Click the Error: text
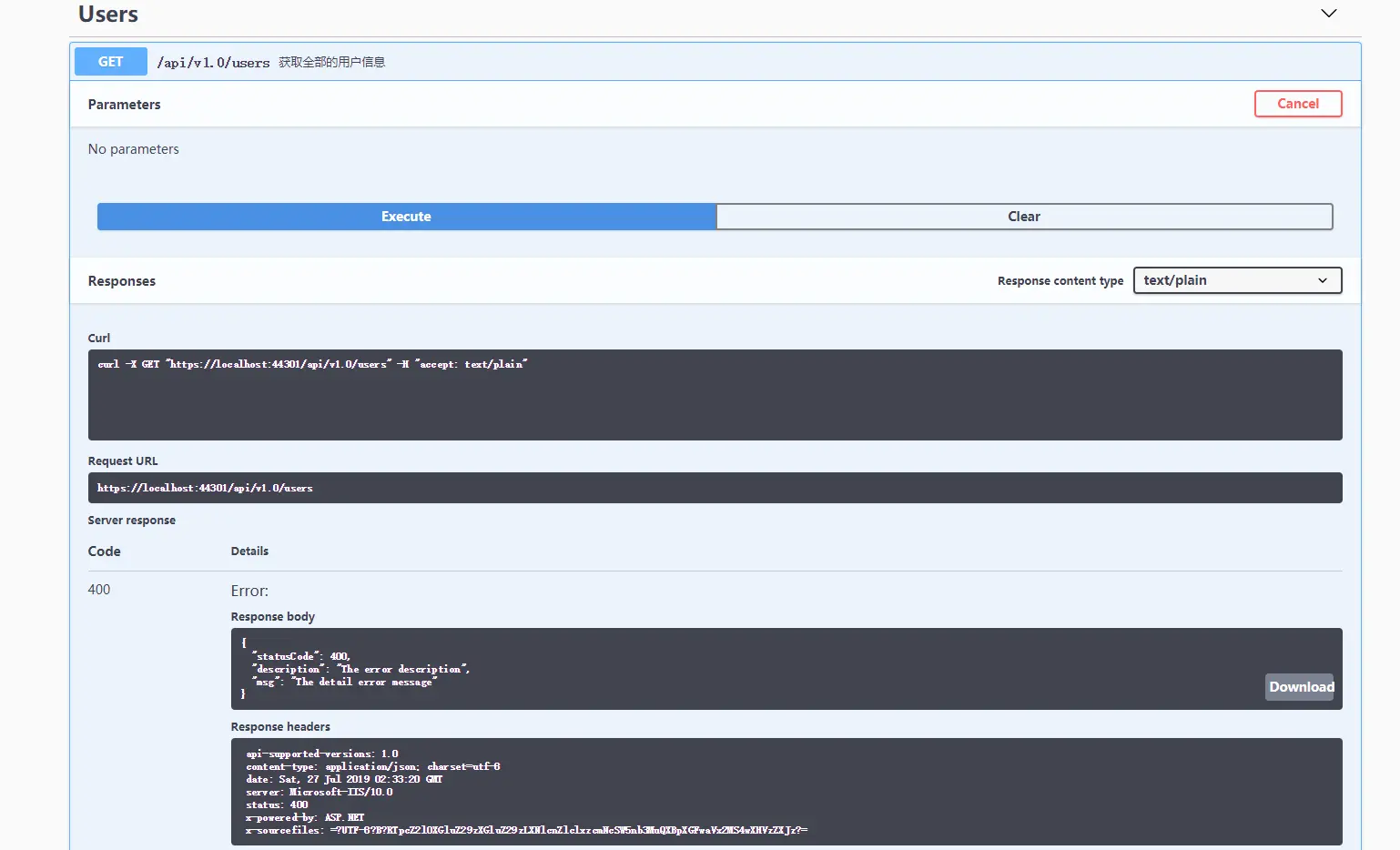Viewport: 1400px width, 850px height. point(249,591)
